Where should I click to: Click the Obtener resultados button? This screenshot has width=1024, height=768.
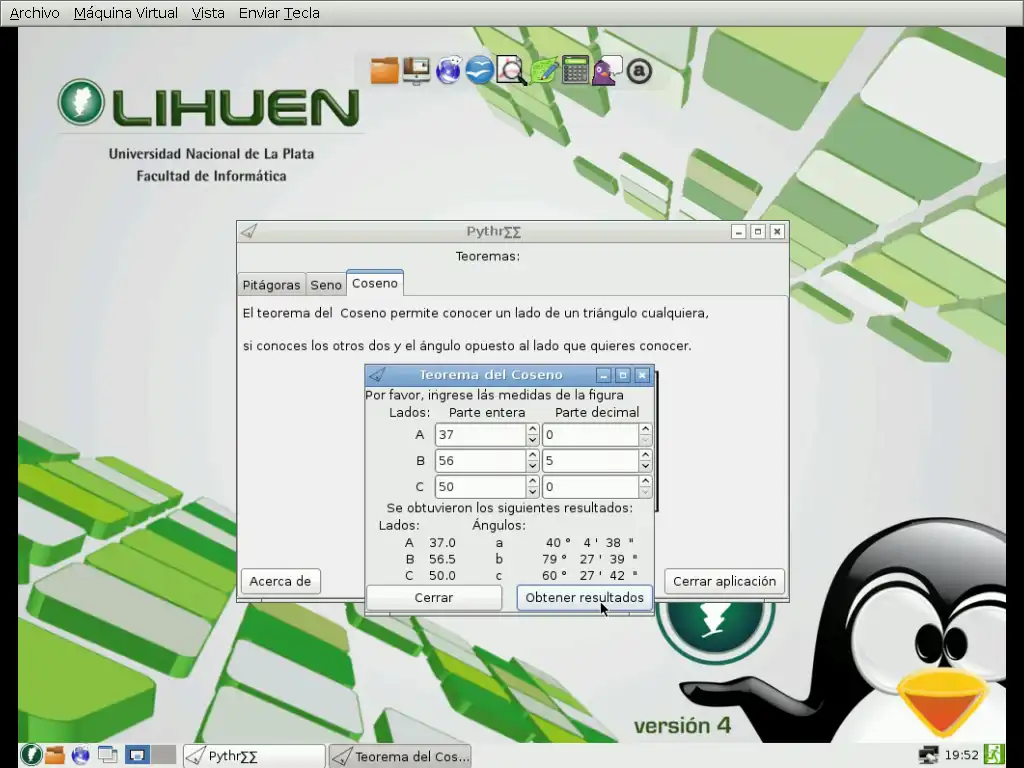click(x=584, y=598)
